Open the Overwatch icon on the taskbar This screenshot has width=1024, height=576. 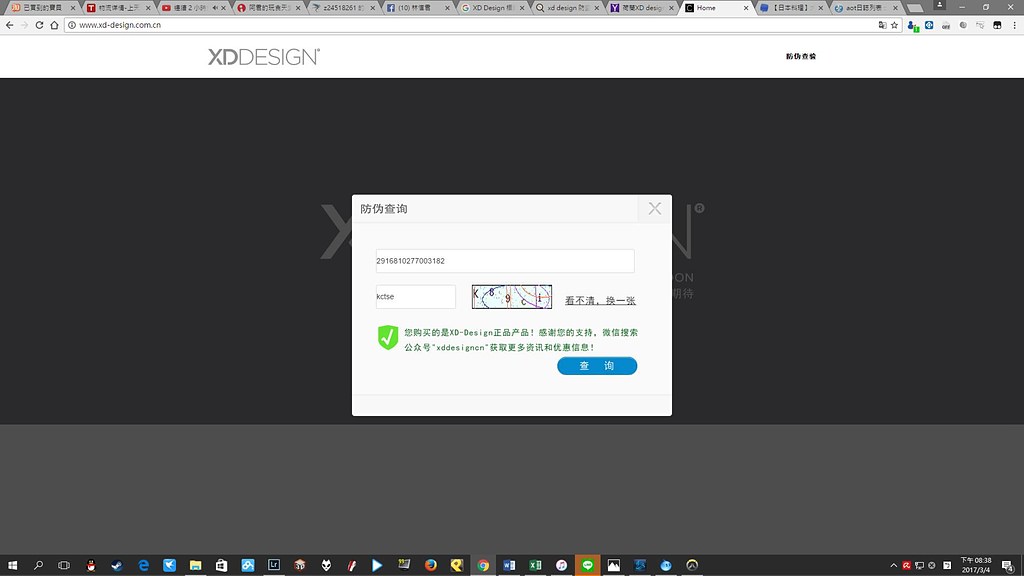(692, 565)
